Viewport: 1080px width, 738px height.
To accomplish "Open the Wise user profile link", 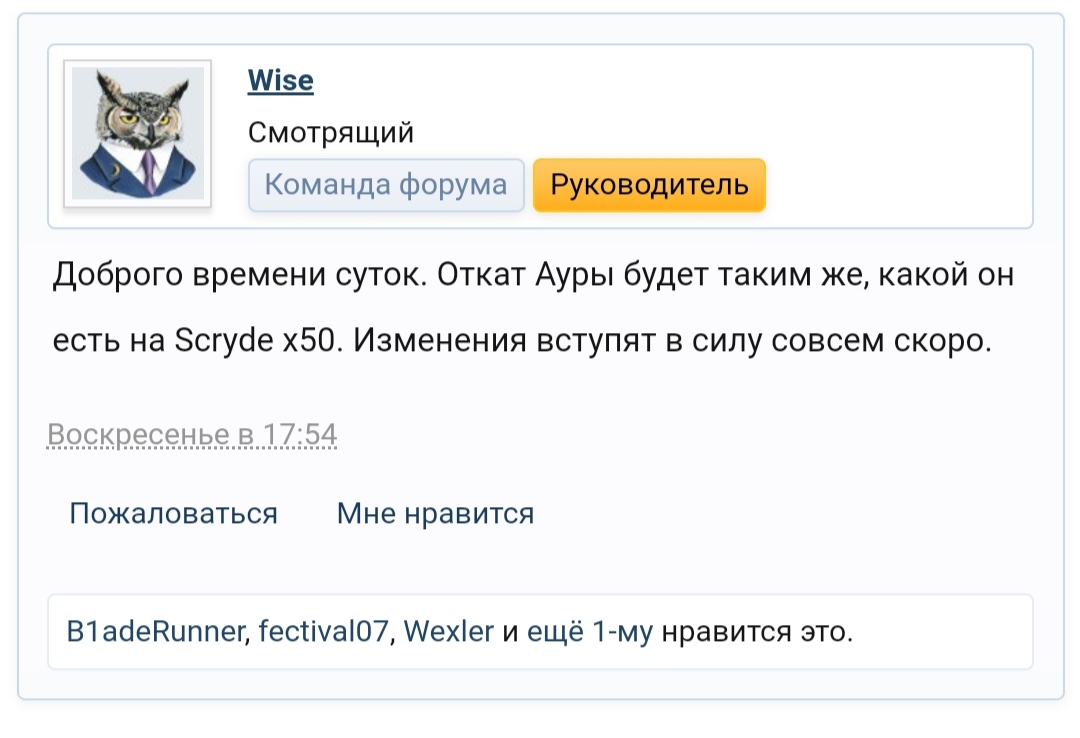I will (280, 81).
